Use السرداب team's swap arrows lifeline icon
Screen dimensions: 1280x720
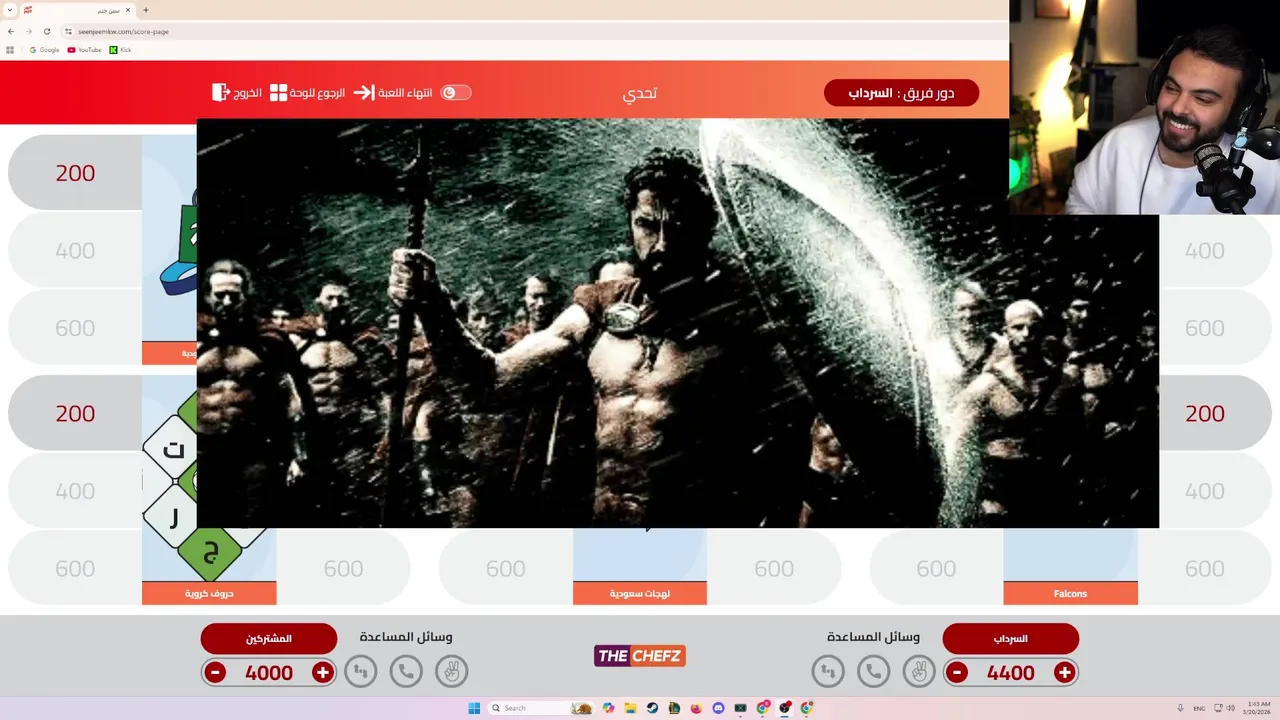[828, 672]
